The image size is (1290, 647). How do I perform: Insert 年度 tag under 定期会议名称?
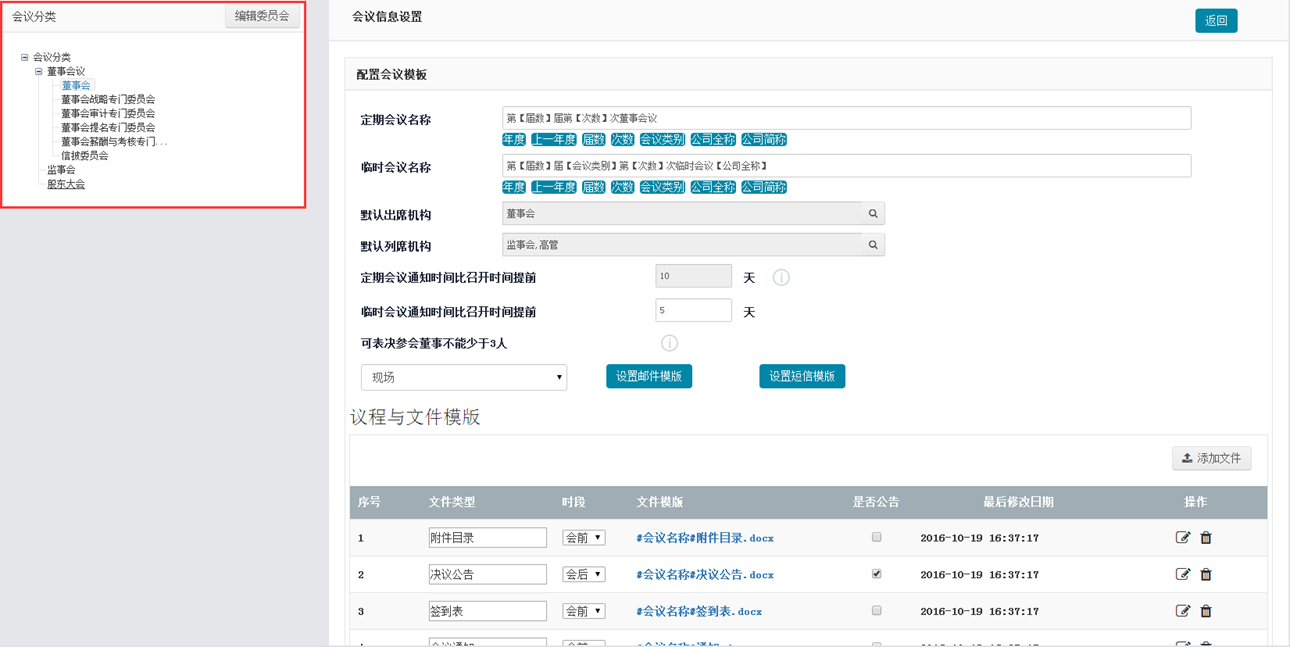tap(514, 139)
